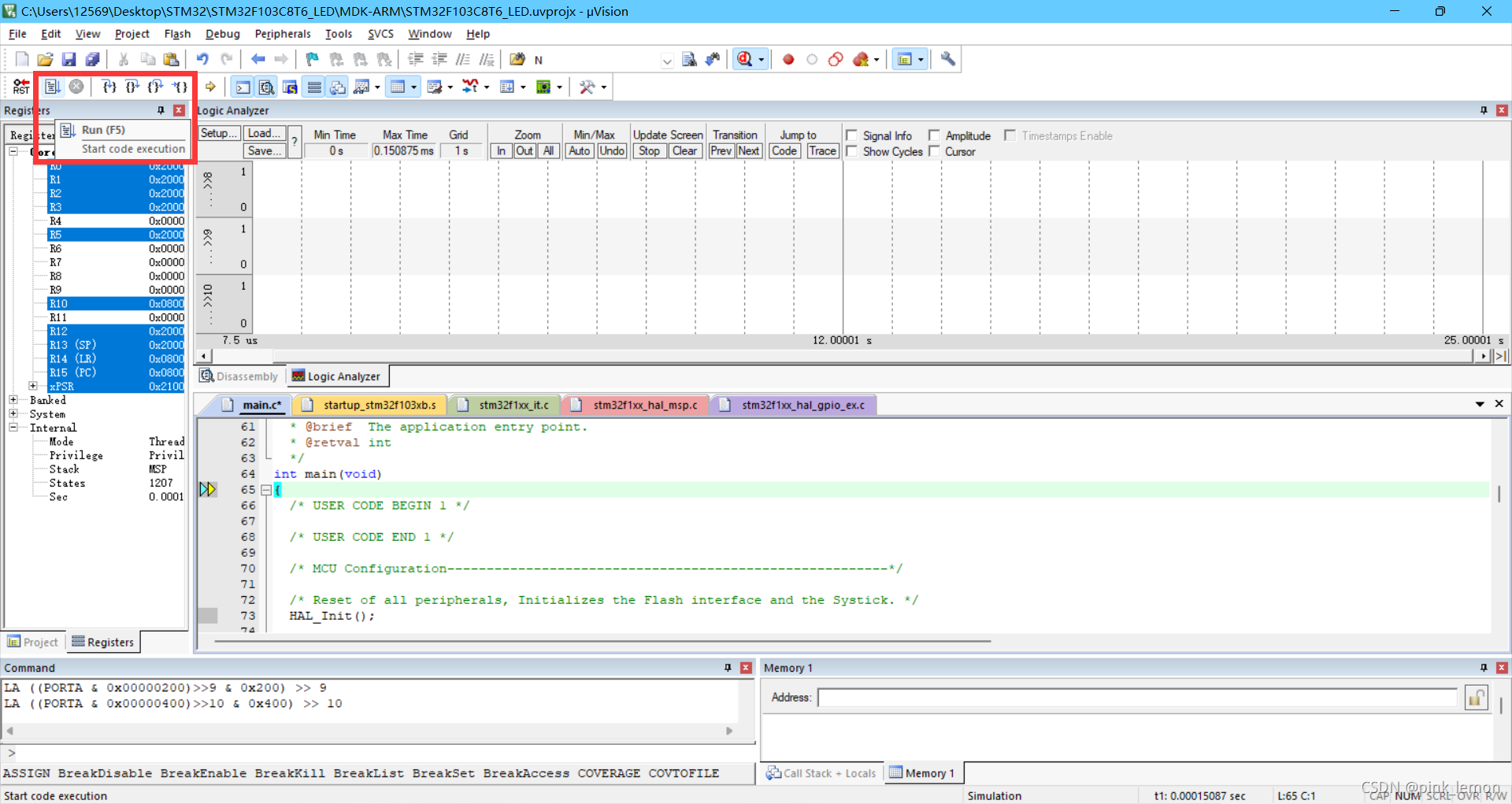This screenshot has height=804, width=1512.
Task: Click the Run to Cursor Line icon
Action: tap(180, 87)
